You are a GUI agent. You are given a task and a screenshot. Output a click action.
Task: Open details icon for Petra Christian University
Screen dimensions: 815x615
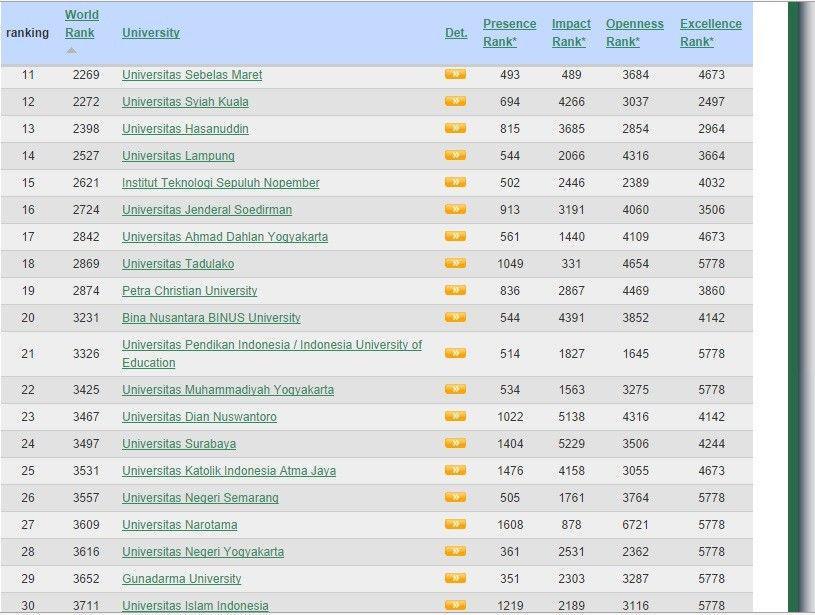455,291
